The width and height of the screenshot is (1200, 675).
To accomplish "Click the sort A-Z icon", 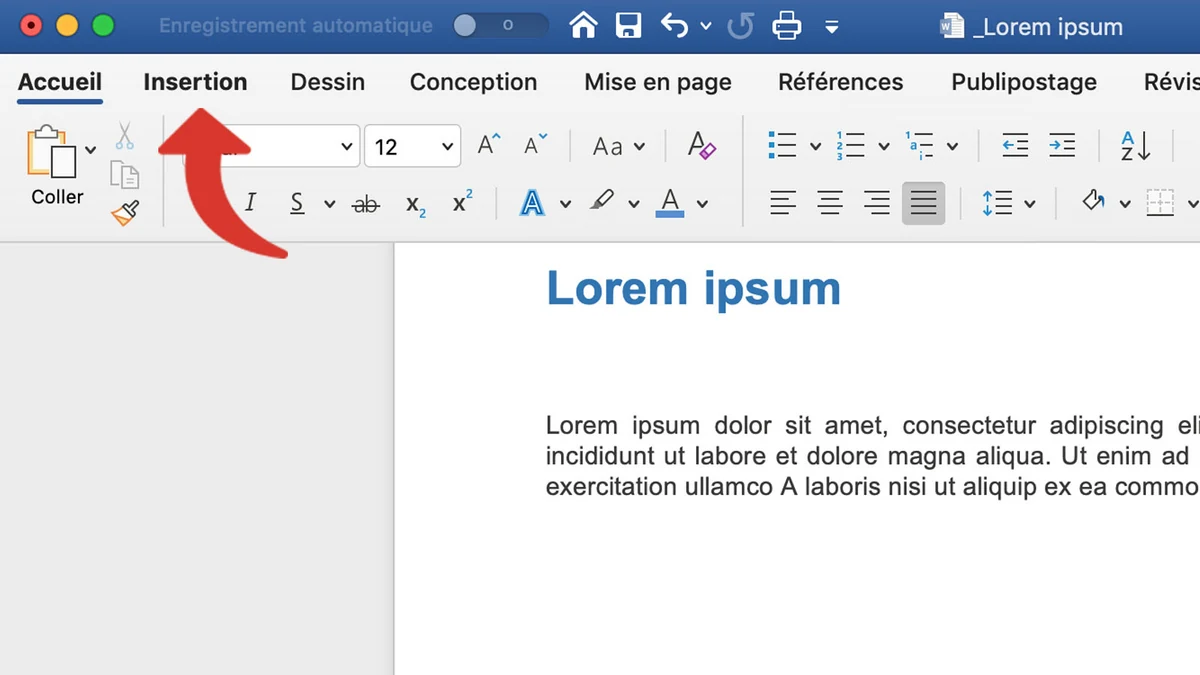I will [x=1134, y=145].
